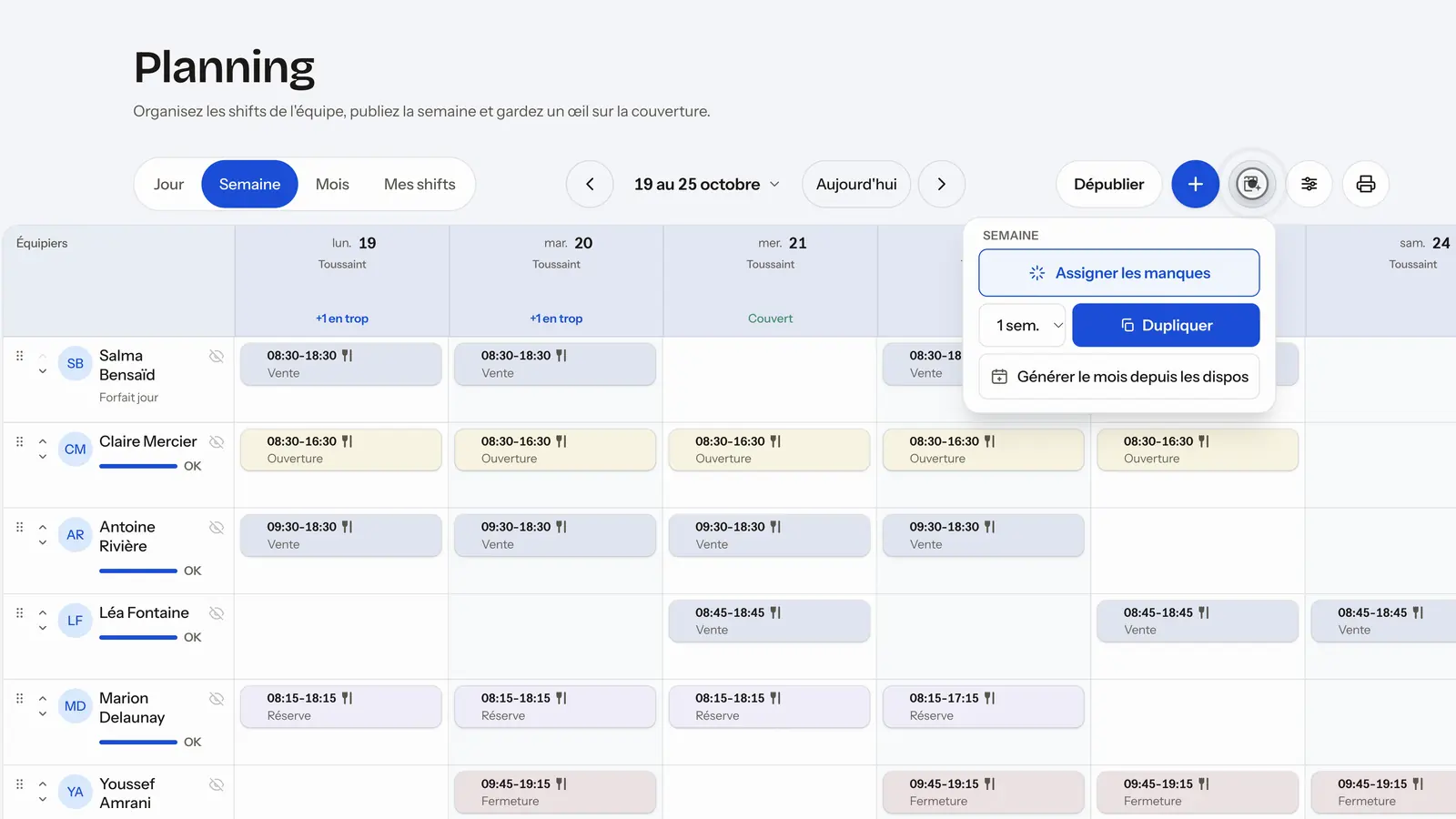Screen dimensions: 1456x819
Task: Grab the drag handle for Marion Delaunay
Action: pyautogui.click(x=19, y=698)
